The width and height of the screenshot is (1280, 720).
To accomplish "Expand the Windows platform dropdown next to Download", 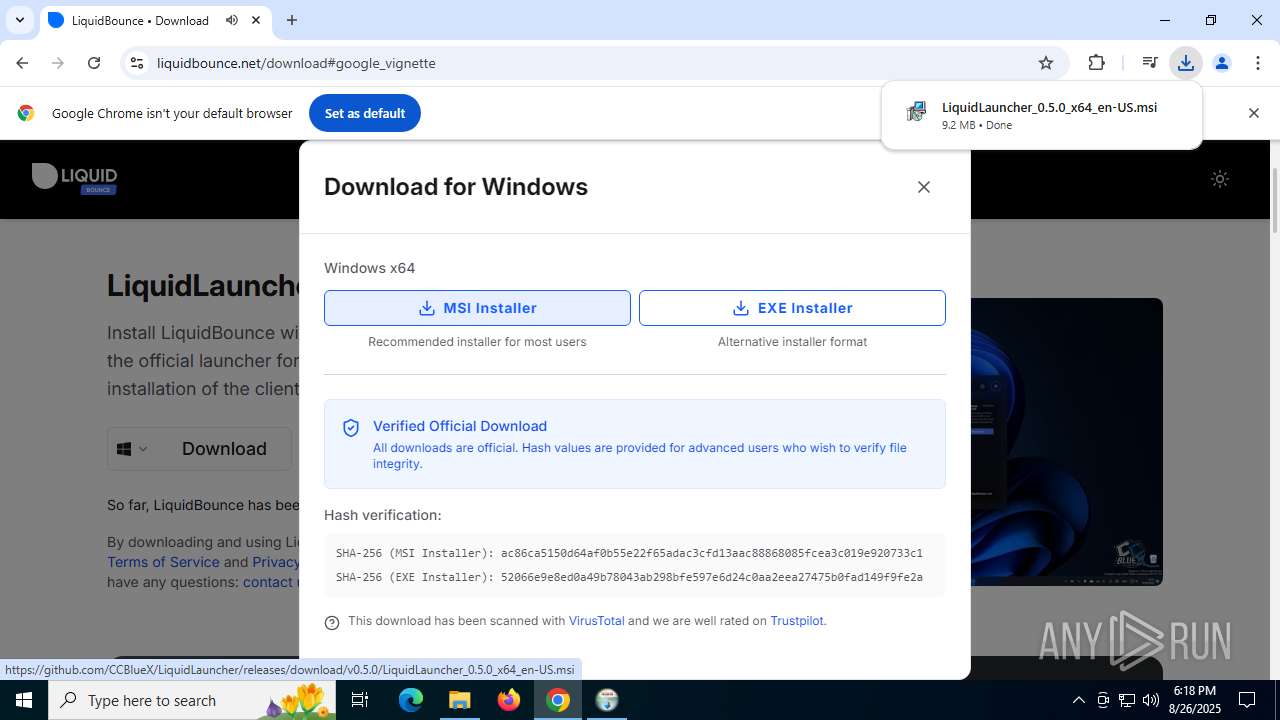I will pyautogui.click(x=132, y=449).
